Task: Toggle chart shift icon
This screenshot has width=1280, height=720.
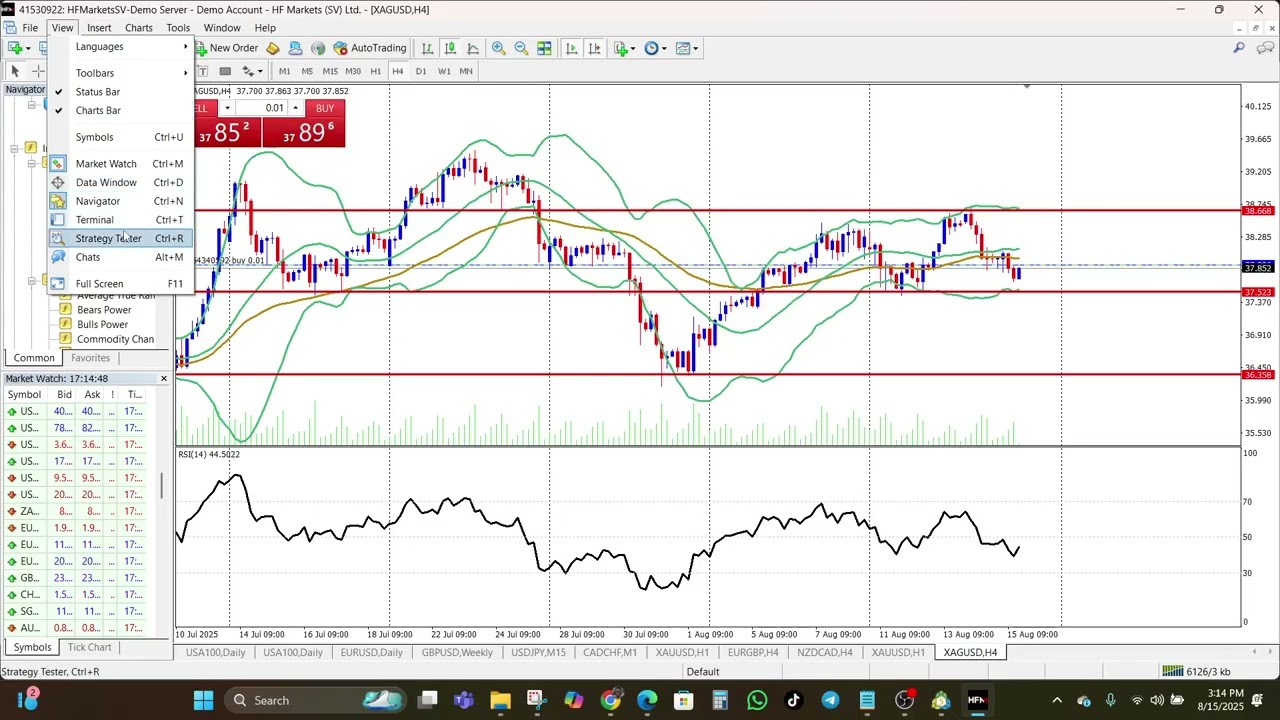Action: (594, 48)
